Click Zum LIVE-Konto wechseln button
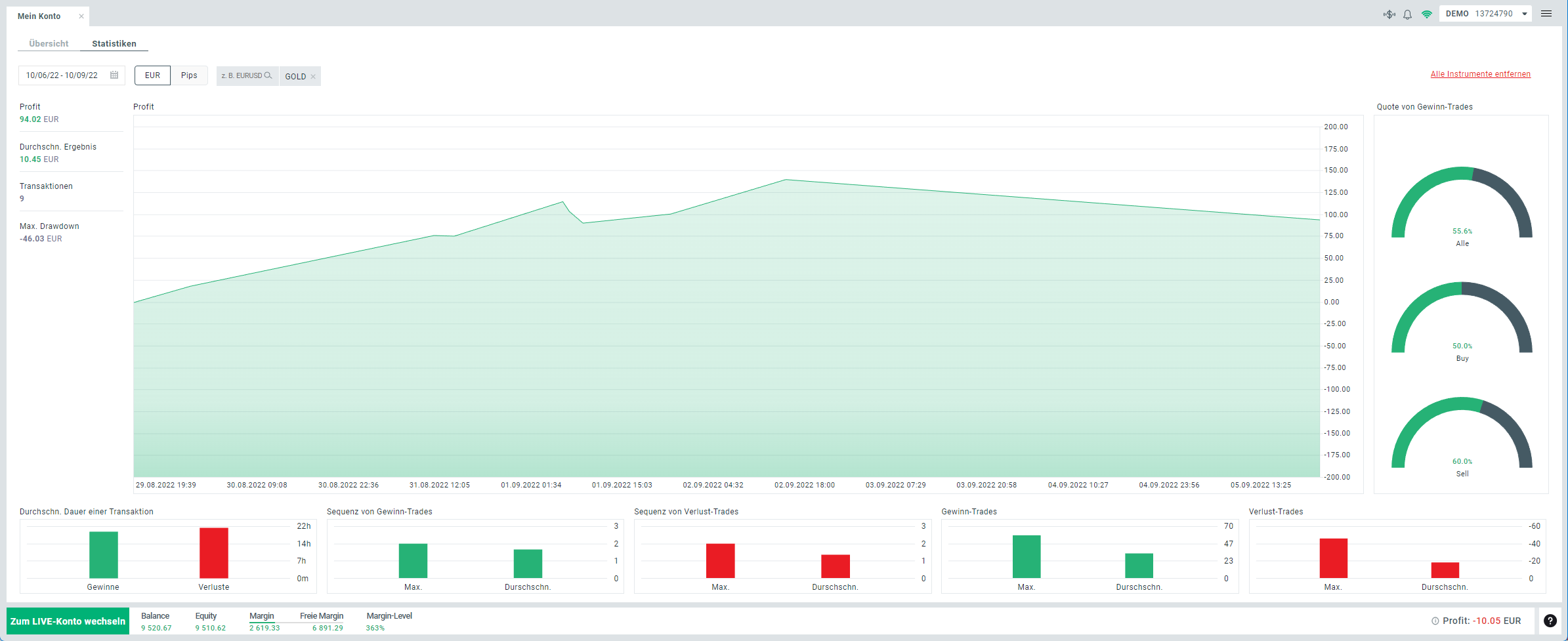 (x=68, y=621)
